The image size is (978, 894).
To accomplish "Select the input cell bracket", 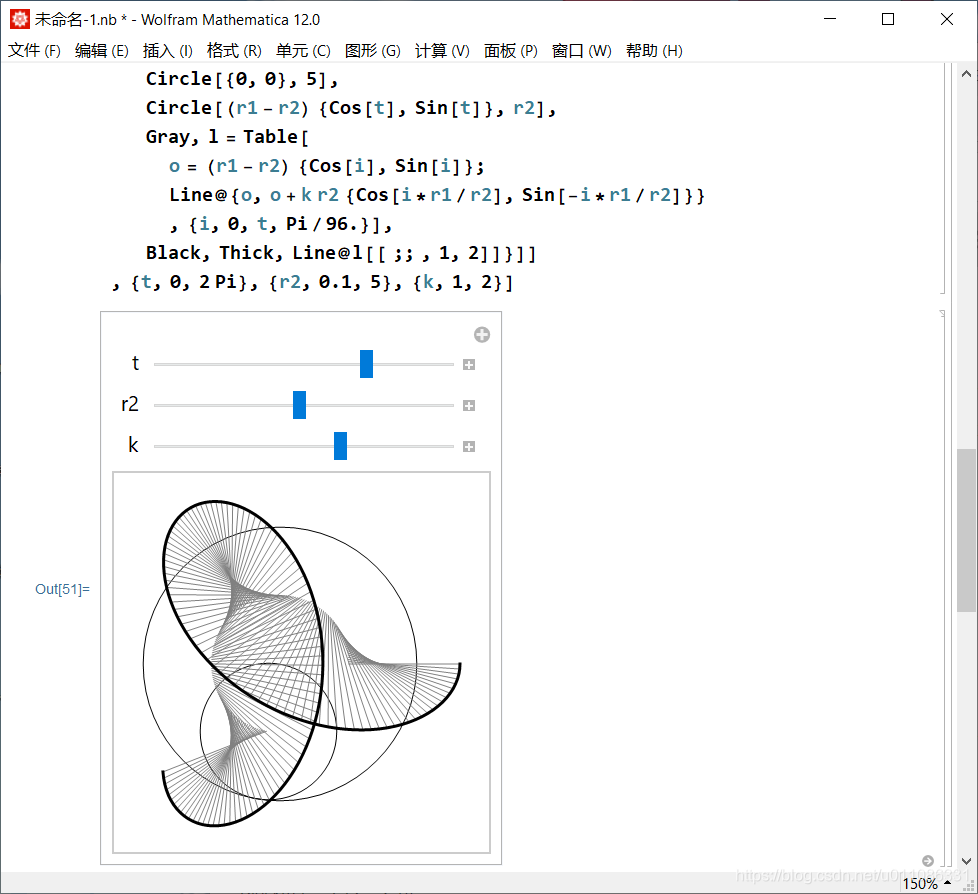I will click(x=942, y=178).
